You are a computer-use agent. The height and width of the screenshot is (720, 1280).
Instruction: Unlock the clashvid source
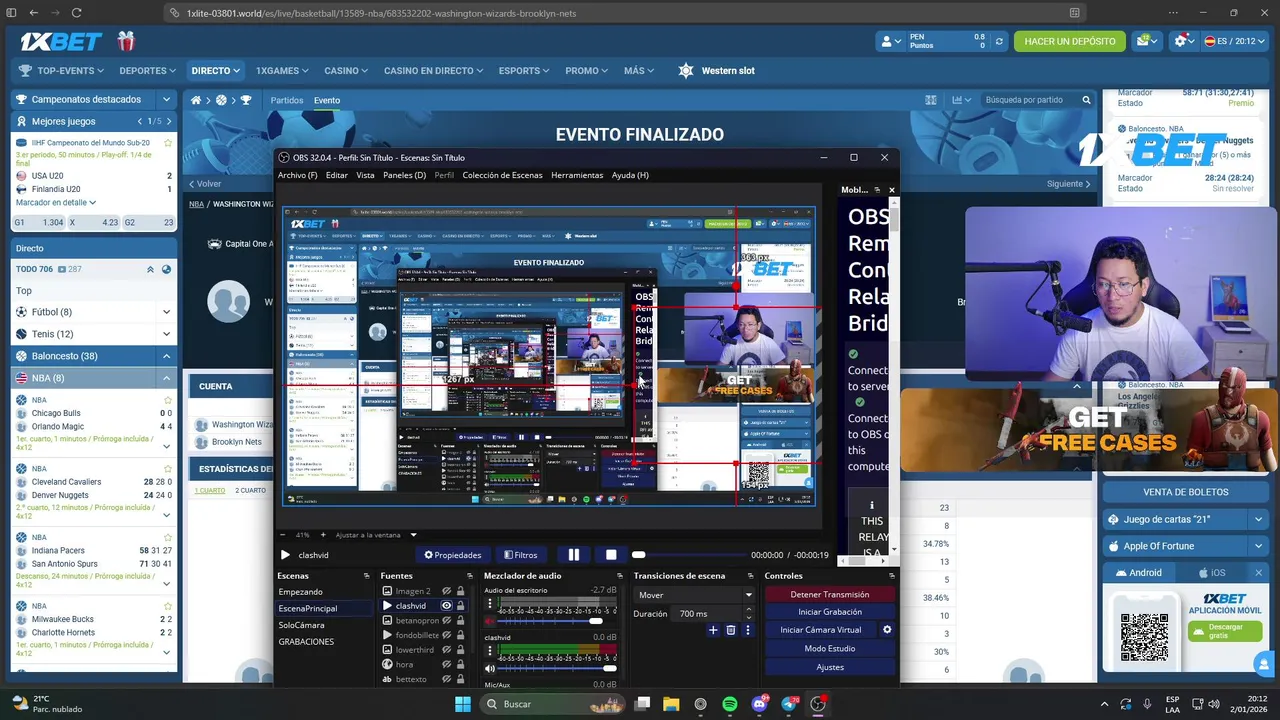coord(460,606)
